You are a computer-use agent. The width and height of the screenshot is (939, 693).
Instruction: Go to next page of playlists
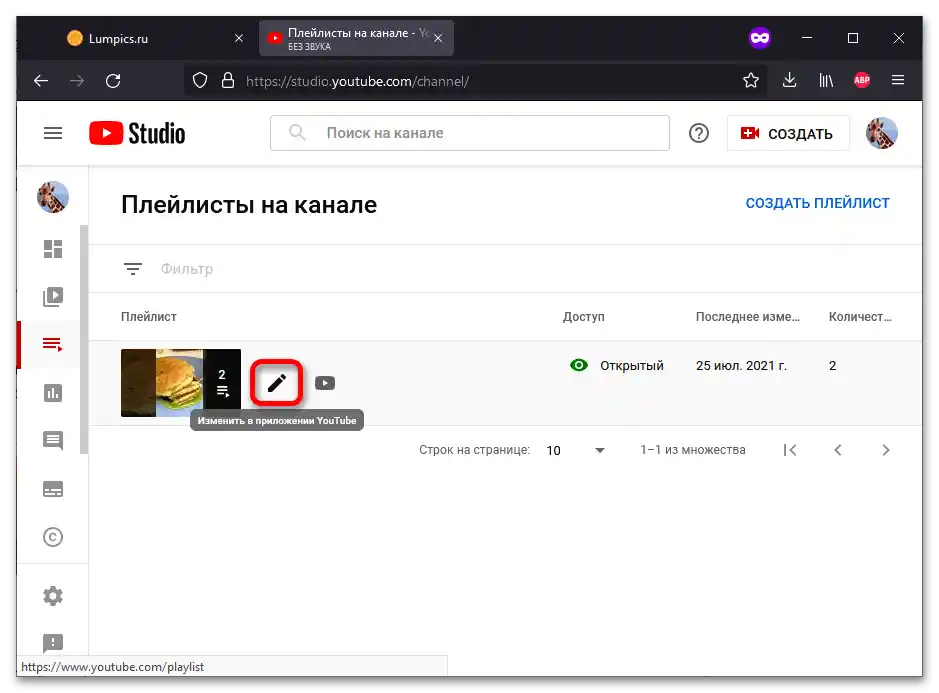pos(886,450)
